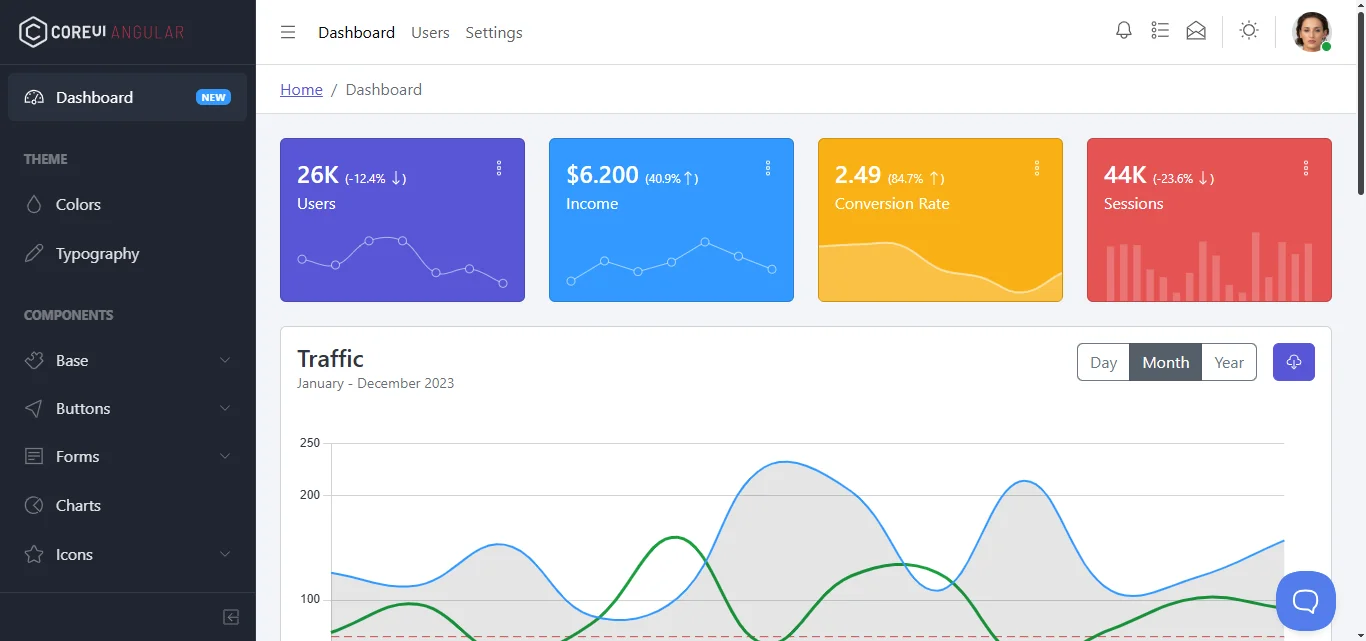Toggle the light/dark theme sun icon
Screen dimensions: 1366x641
tap(1248, 31)
